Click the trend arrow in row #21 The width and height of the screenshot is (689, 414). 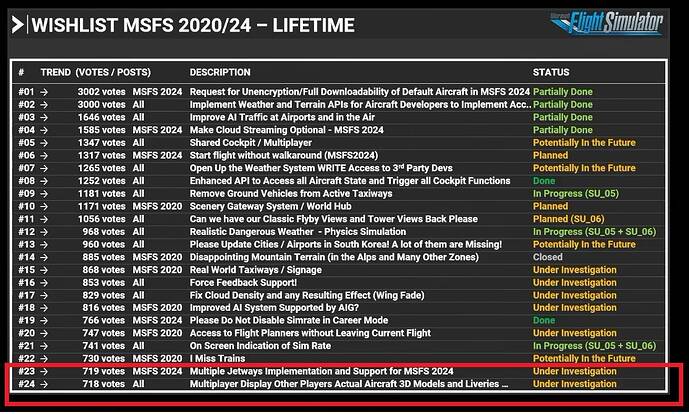click(44, 346)
